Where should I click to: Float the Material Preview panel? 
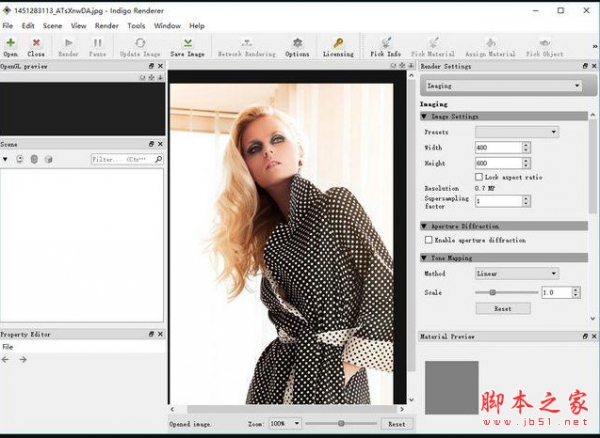click(585, 336)
